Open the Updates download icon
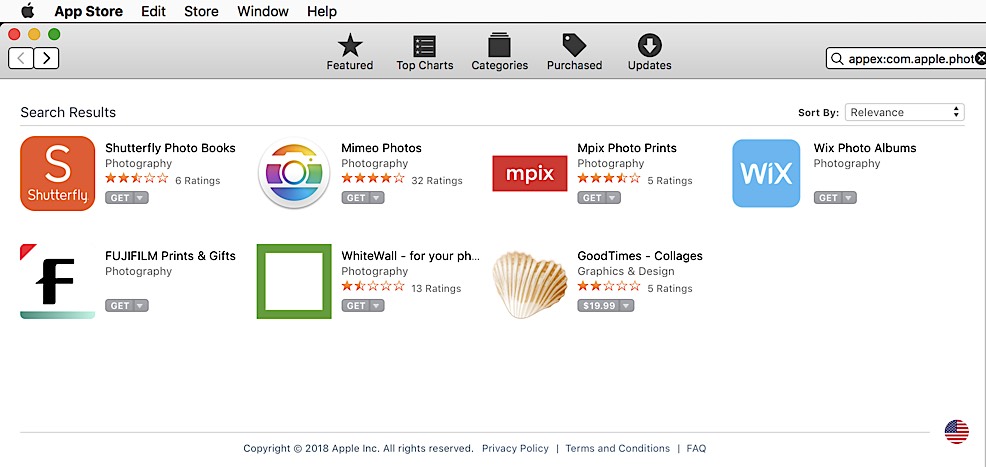Screen dimensions: 986x467 (649, 46)
